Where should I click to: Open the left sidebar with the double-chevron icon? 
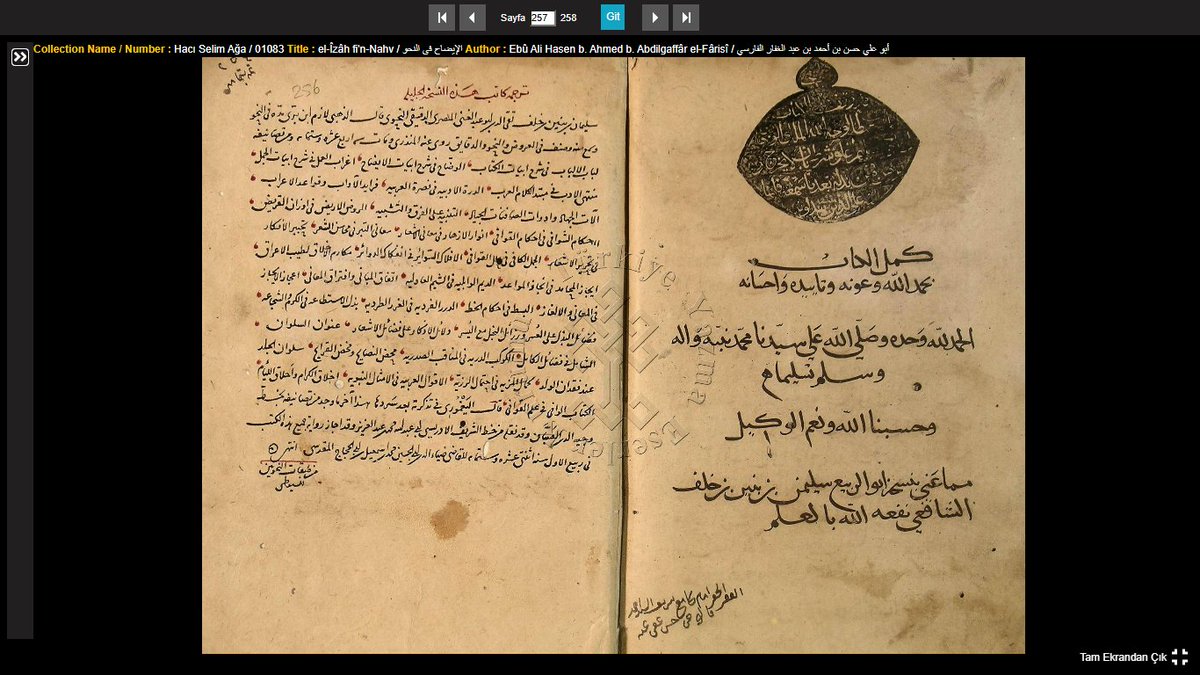20,57
